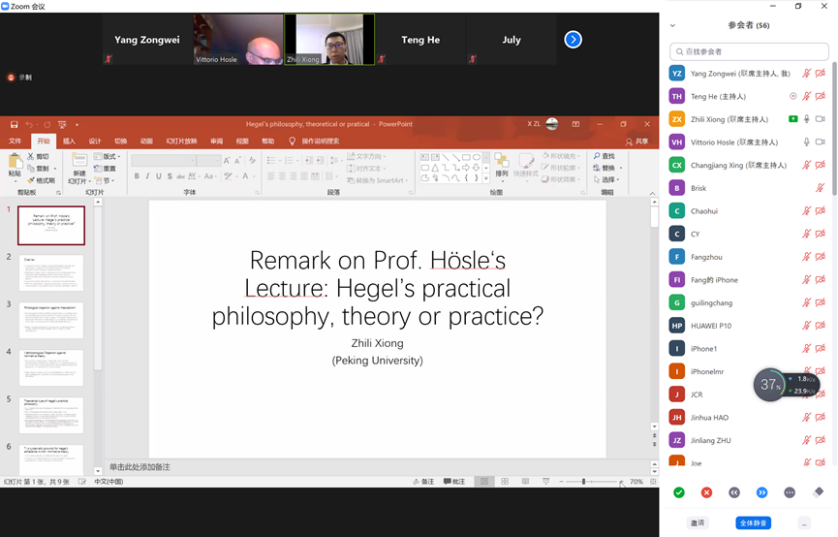Screen dimensions: 838x537
Task: Open the more options '...' button below participants
Action: pyautogui.click(x=803, y=523)
